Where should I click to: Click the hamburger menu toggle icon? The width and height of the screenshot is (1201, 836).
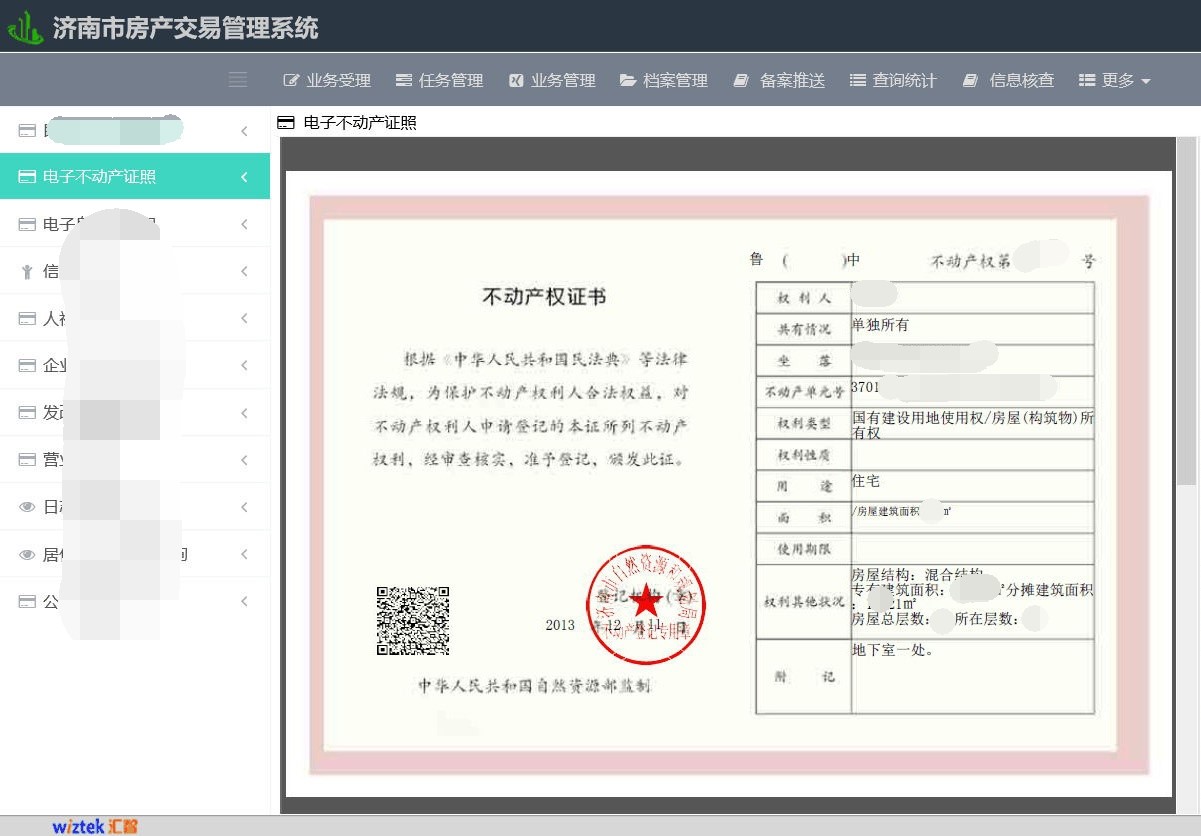(238, 80)
